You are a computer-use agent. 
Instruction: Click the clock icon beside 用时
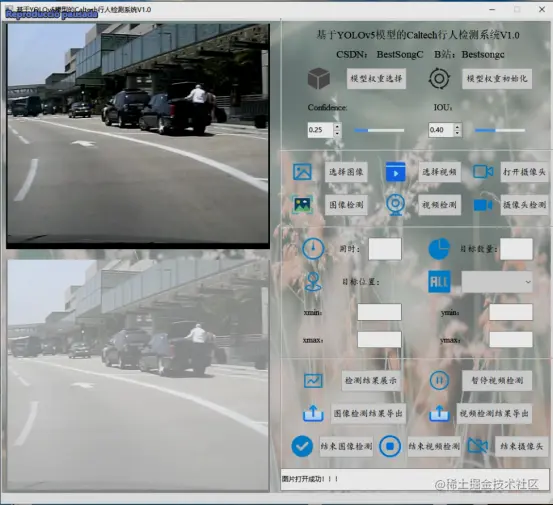(313, 249)
